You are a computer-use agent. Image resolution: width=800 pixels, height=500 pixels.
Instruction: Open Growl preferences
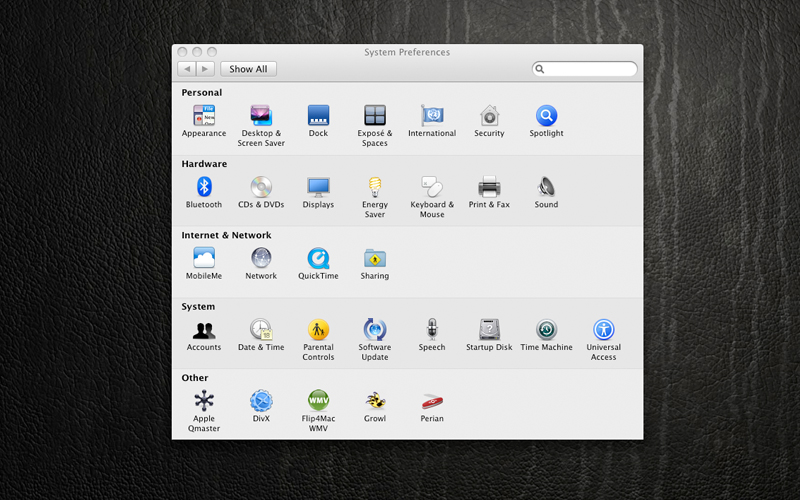pyautogui.click(x=374, y=401)
